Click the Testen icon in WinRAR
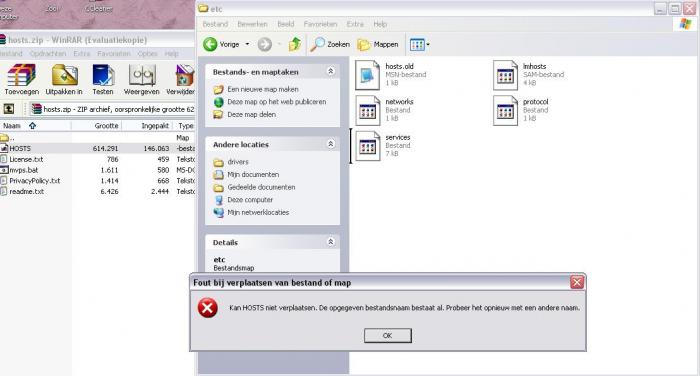This screenshot has height=376, width=700. [x=103, y=79]
